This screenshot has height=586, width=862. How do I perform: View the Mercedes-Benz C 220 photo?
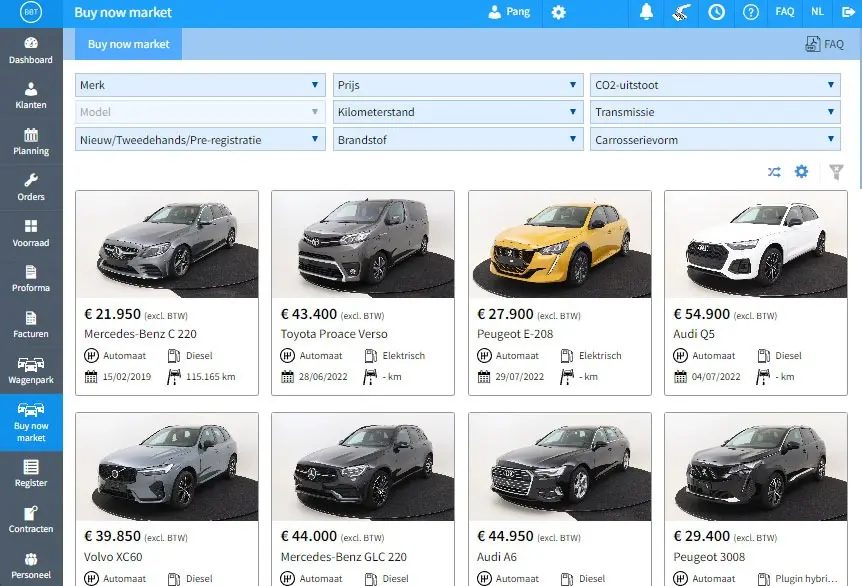pyautogui.click(x=167, y=245)
